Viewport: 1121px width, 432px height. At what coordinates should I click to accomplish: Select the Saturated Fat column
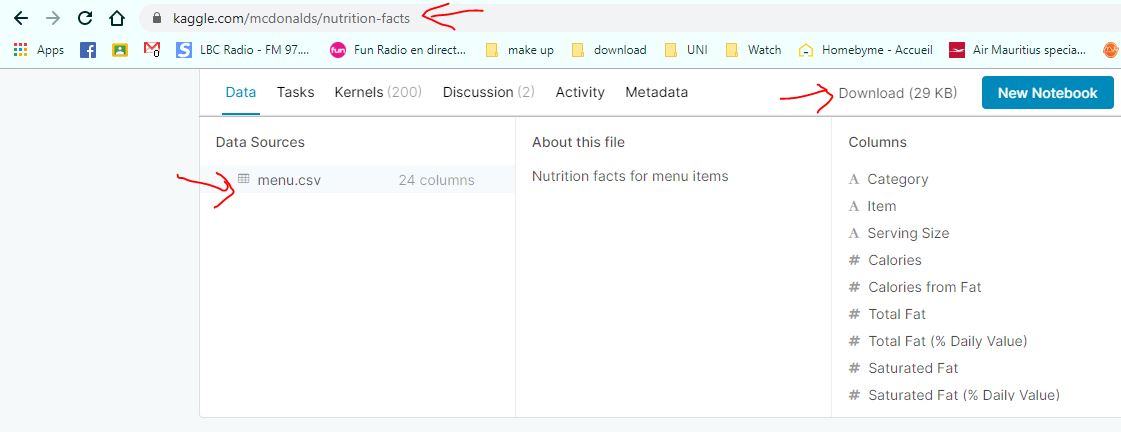[x=913, y=368]
